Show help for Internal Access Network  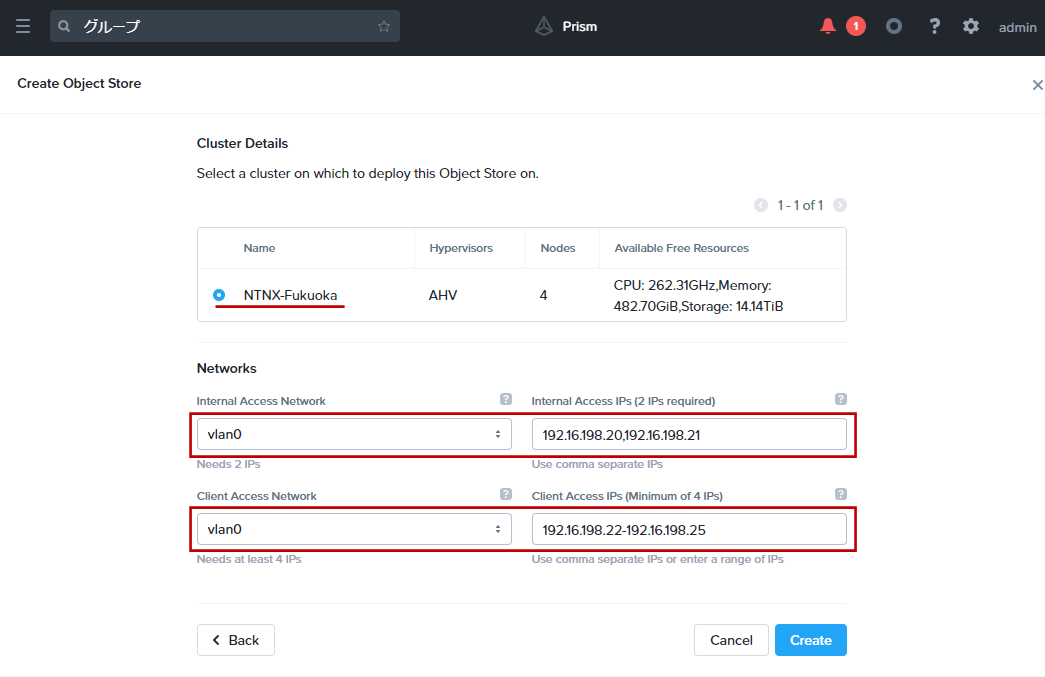tap(506, 399)
